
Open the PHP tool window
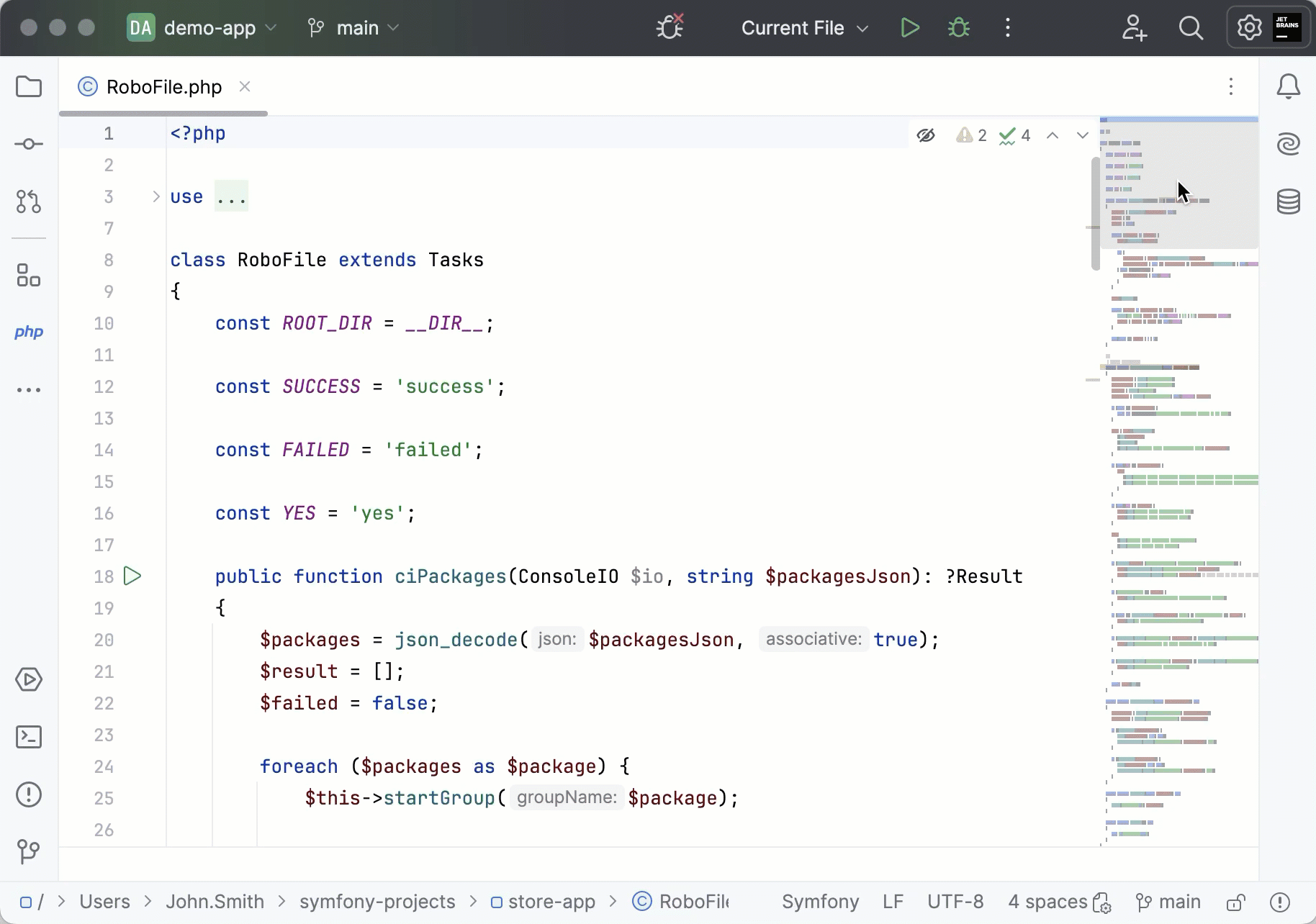point(29,332)
